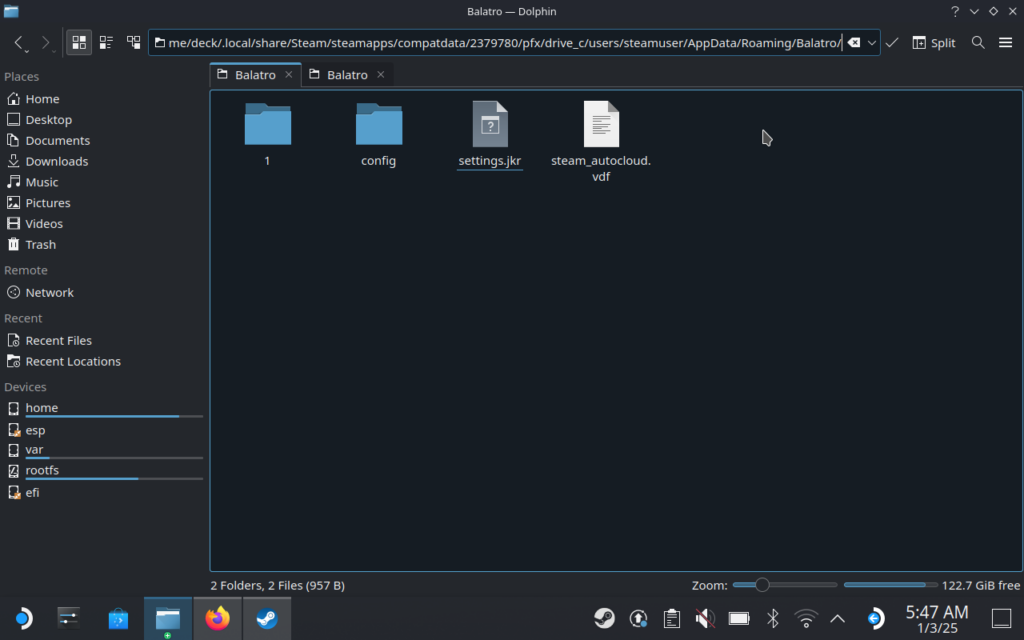Open the search bar with the magnifier icon

(x=977, y=43)
